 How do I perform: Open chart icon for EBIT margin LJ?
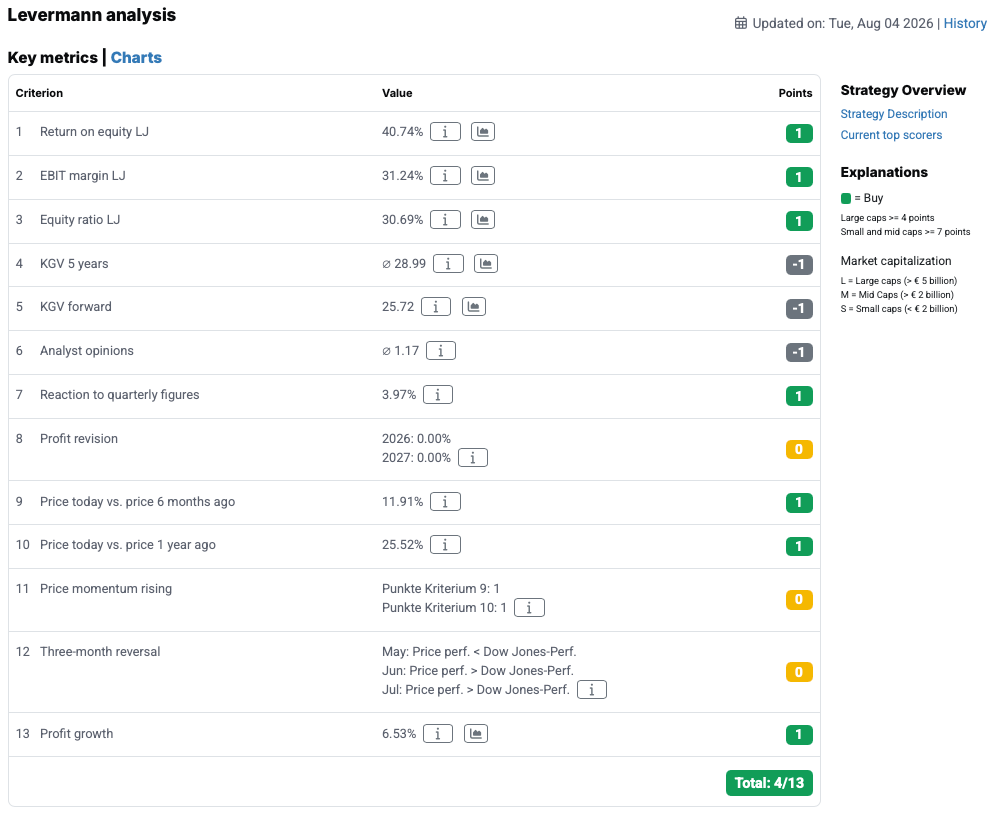pyautogui.click(x=483, y=176)
